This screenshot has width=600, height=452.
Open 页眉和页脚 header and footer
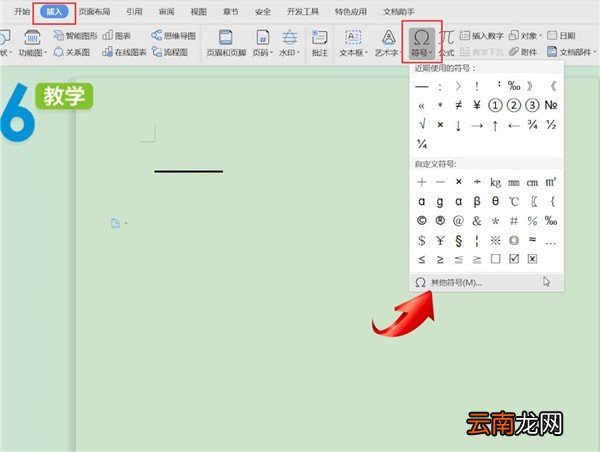pos(226,43)
